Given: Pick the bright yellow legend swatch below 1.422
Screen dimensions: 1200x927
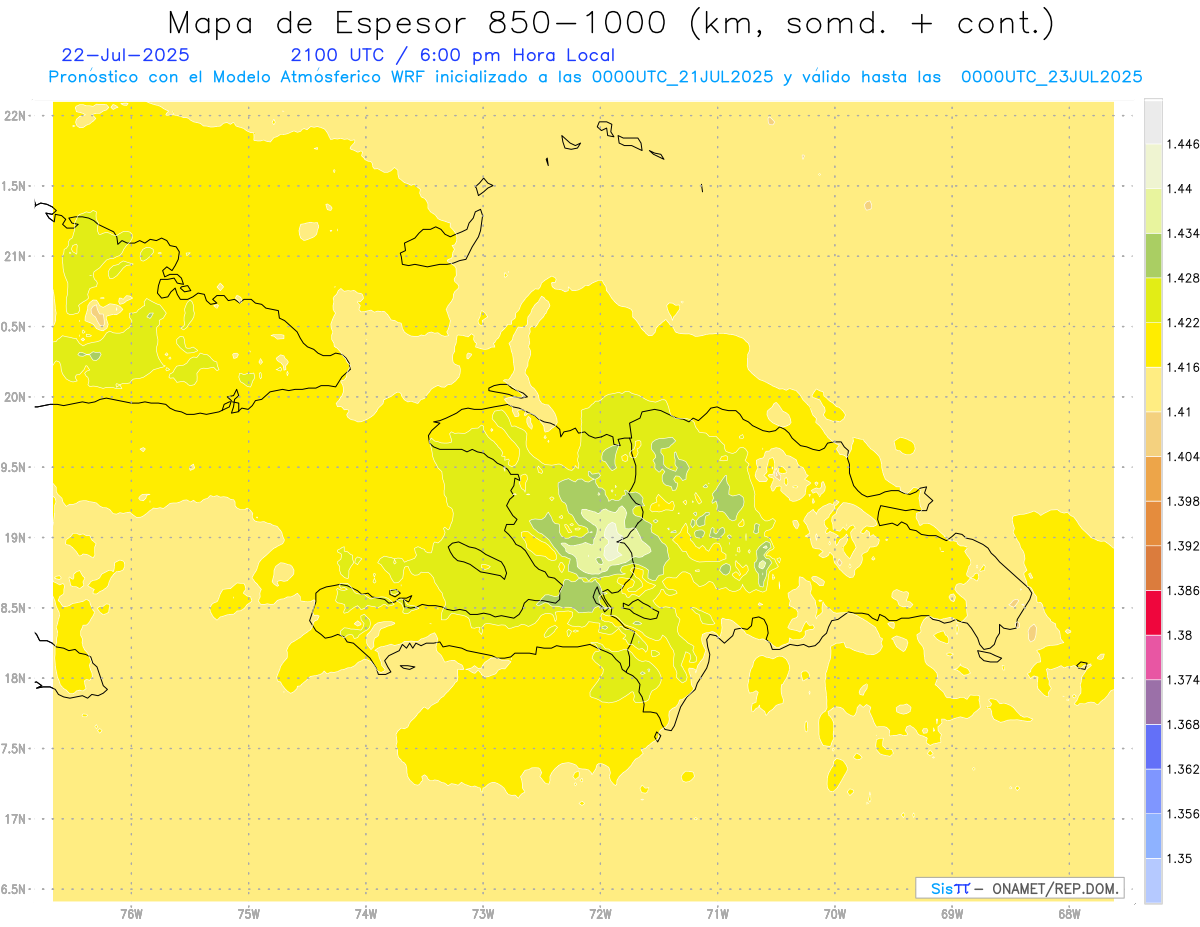Looking at the screenshot, I should tap(1153, 345).
